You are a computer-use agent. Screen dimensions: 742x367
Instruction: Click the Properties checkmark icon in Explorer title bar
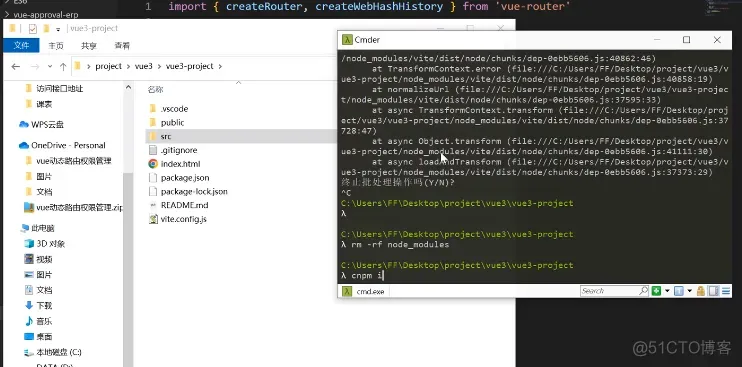click(33, 29)
